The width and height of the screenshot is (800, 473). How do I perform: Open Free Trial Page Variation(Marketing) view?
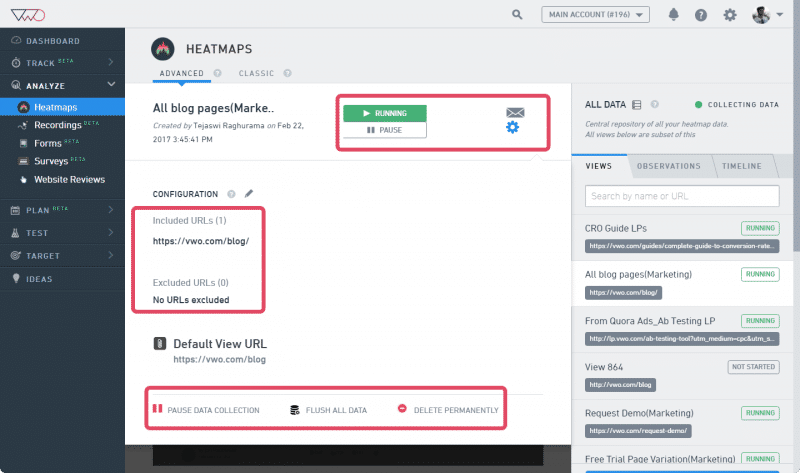(660, 459)
